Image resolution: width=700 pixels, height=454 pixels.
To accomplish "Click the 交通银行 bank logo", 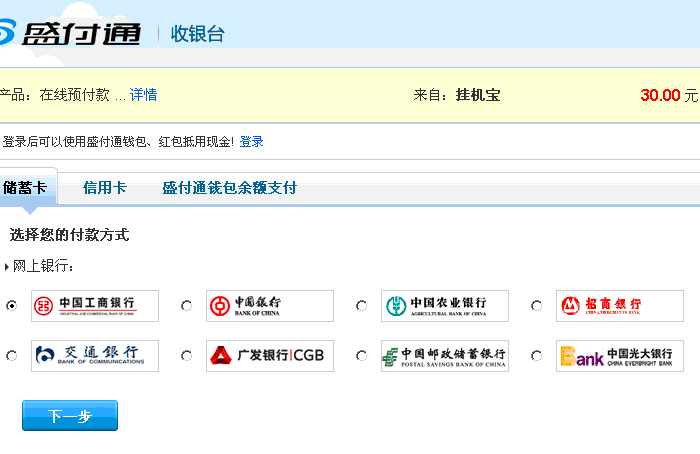I will click(95, 356).
